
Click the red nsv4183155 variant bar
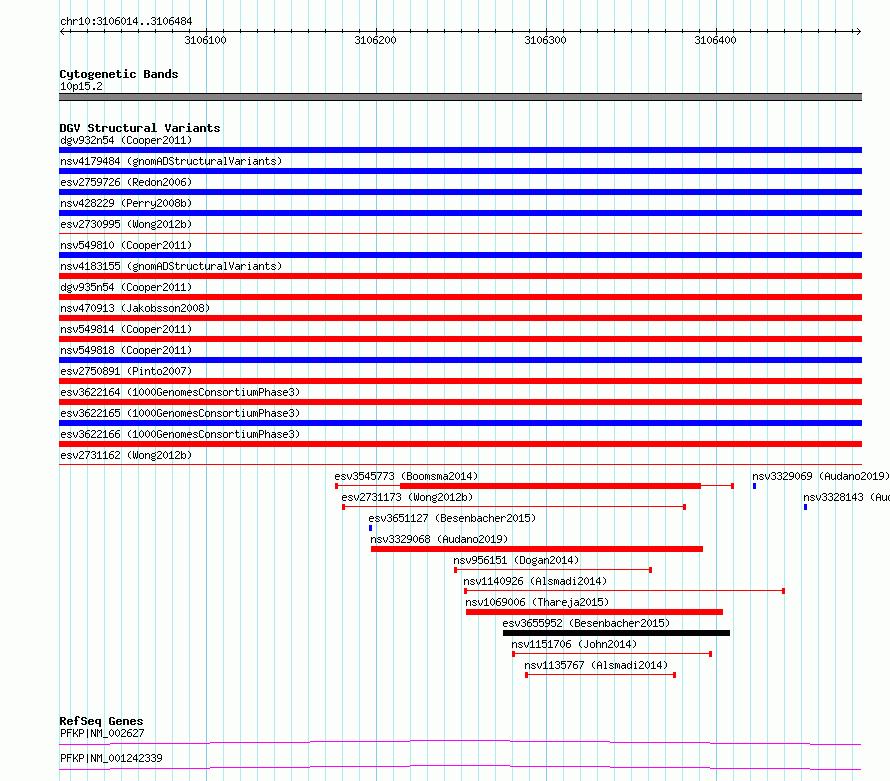click(x=460, y=276)
